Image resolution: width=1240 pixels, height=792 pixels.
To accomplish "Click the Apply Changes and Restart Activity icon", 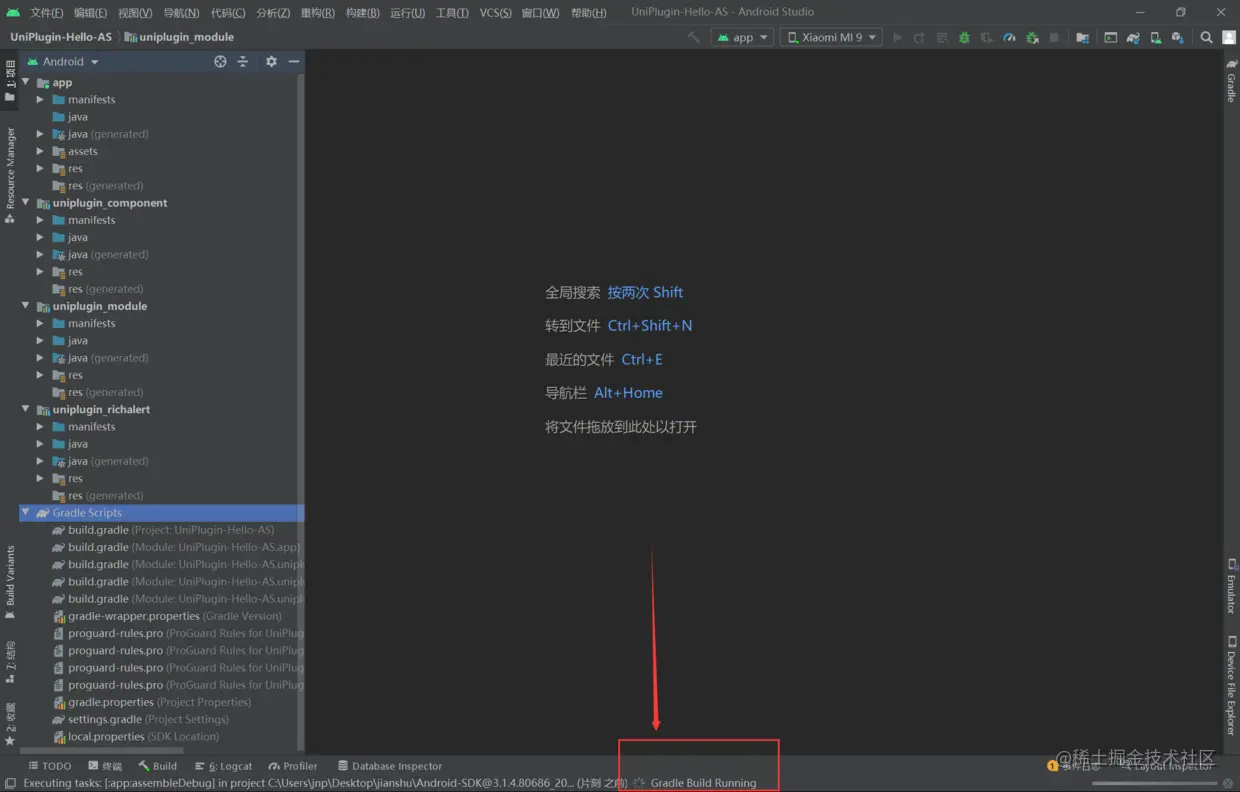I will pos(919,37).
